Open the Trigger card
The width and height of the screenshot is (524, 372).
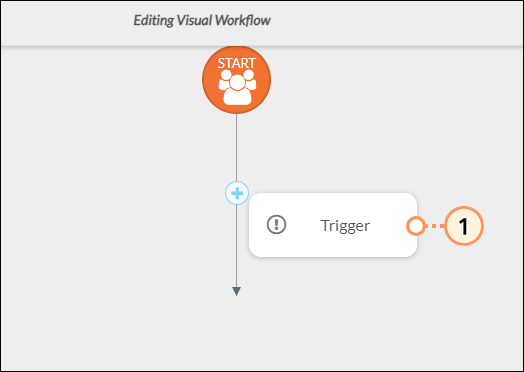click(x=333, y=225)
